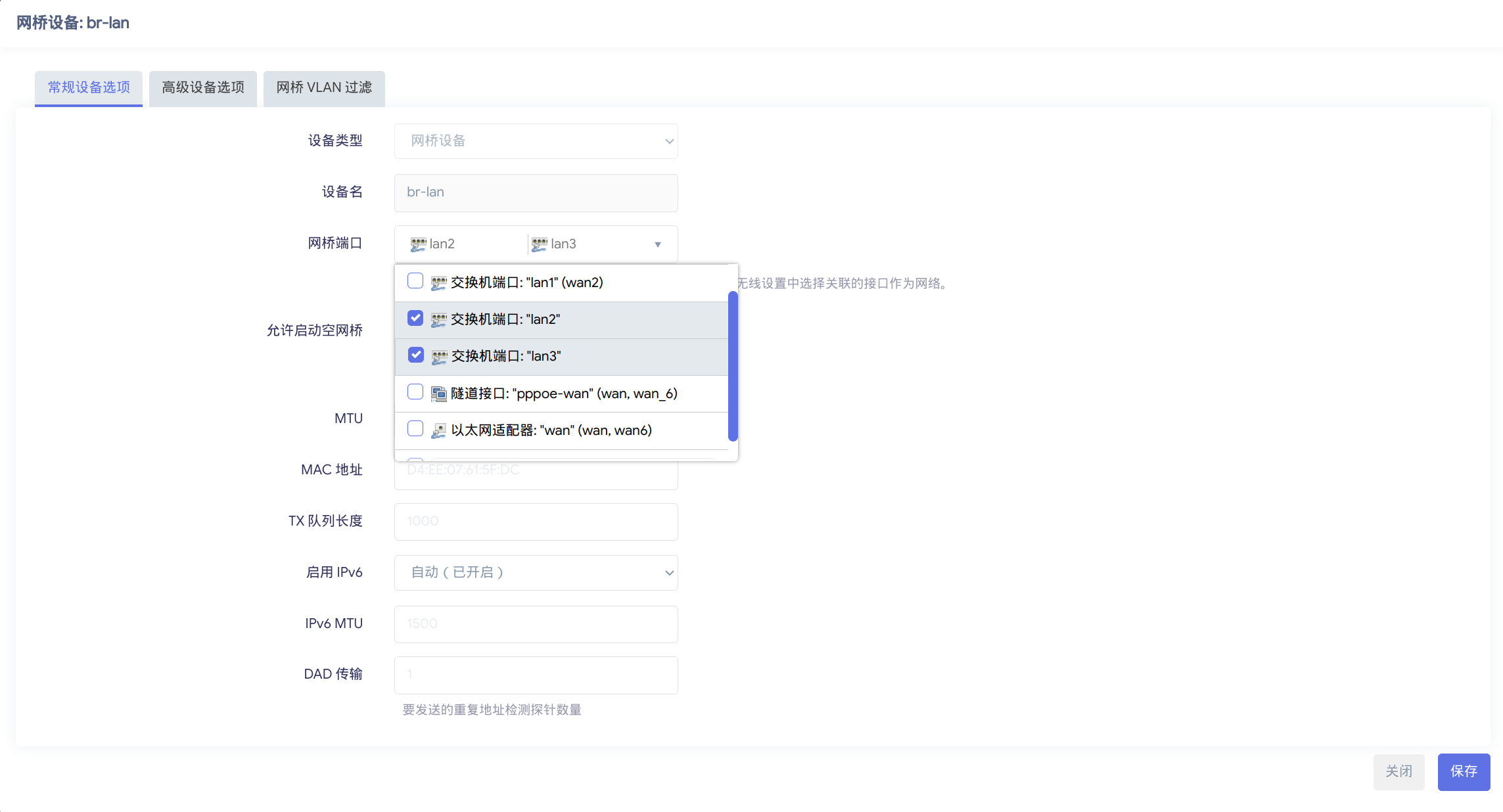The width and height of the screenshot is (1503, 812).
Task: Click lan1 switch port icon in list
Action: [438, 283]
